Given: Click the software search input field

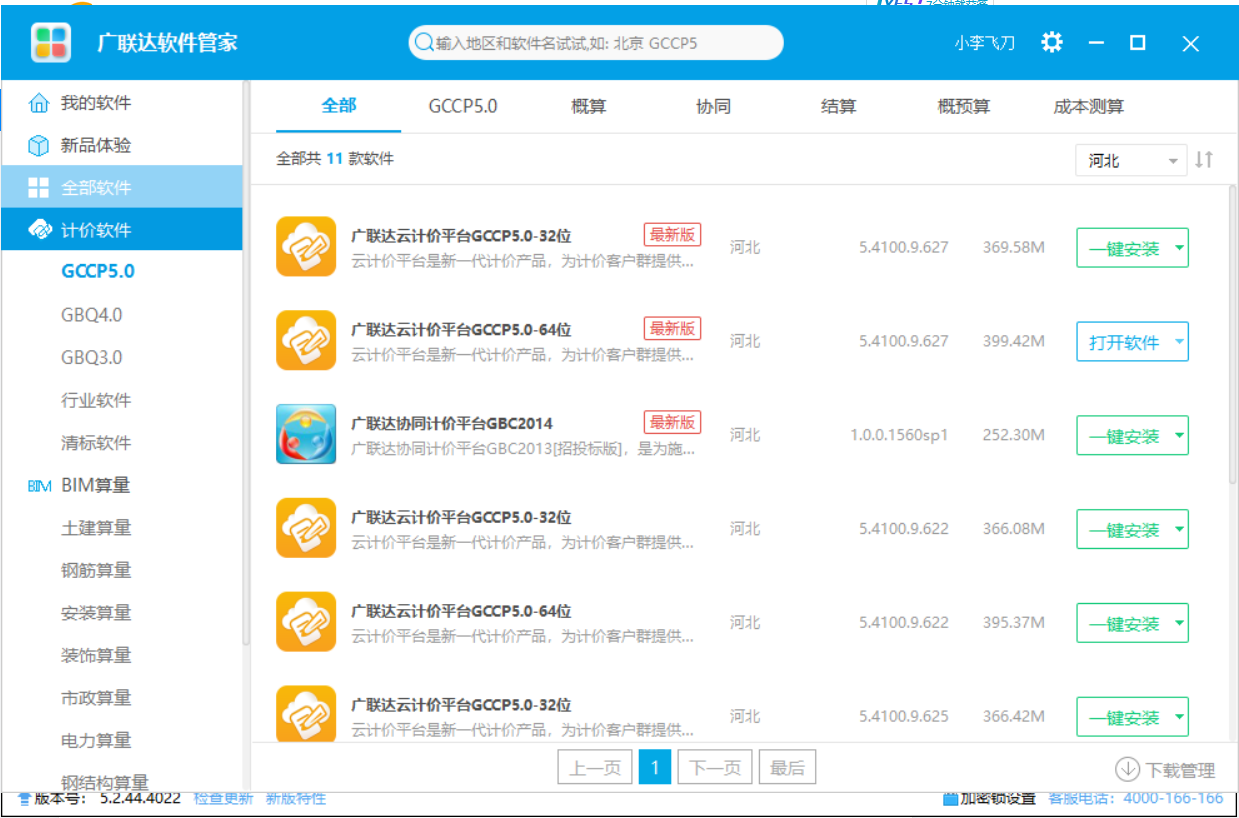Looking at the screenshot, I should 596,43.
